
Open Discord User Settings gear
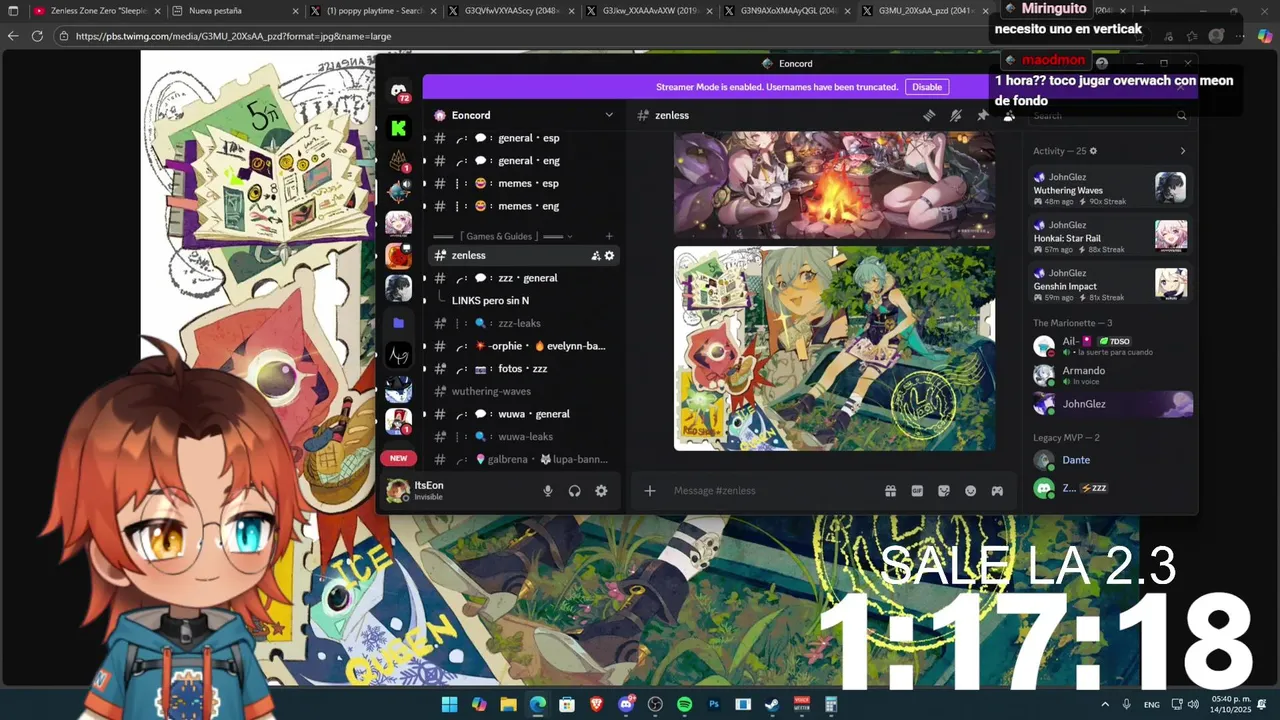click(x=601, y=491)
